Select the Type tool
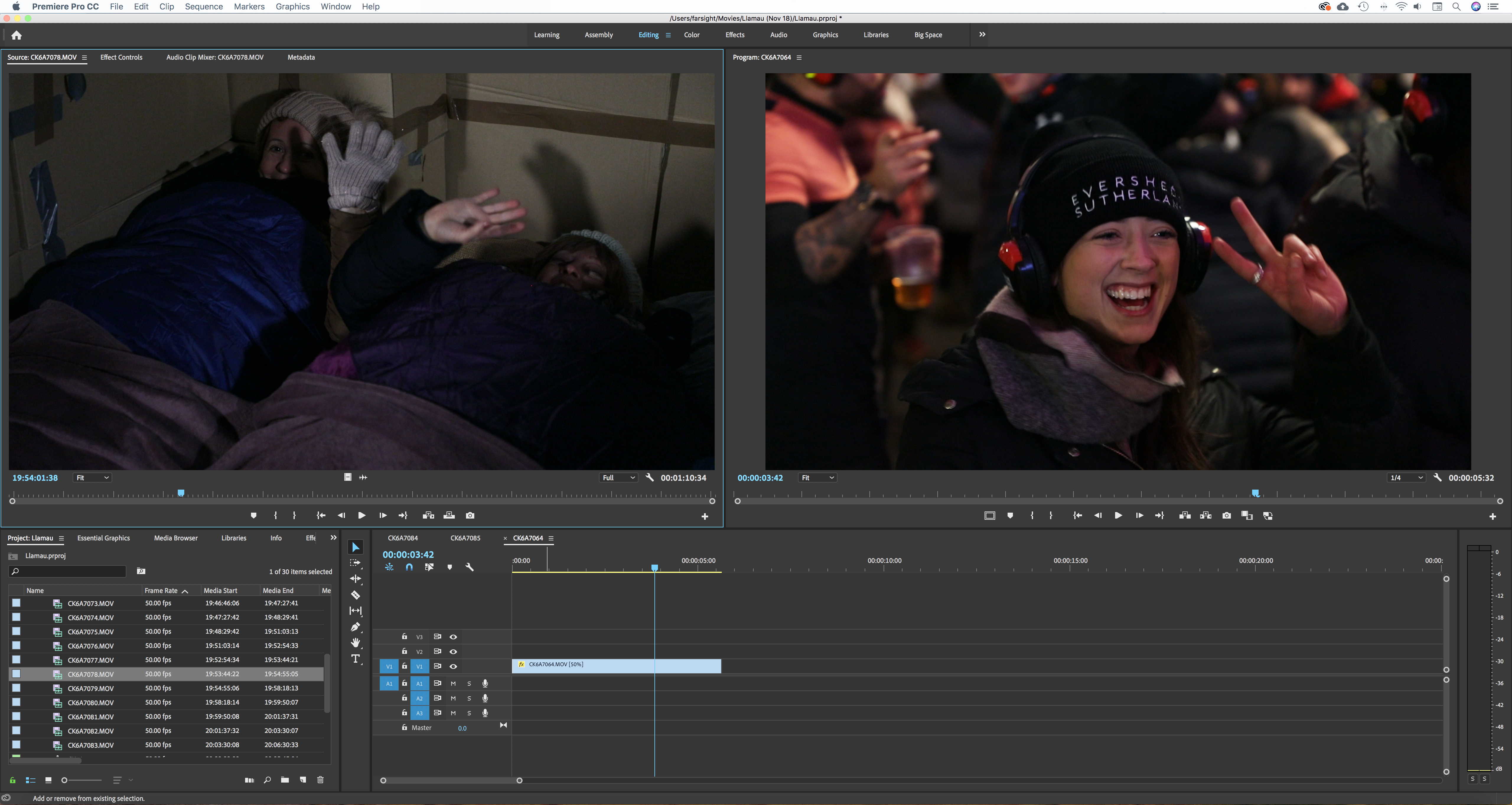Screen dimensions: 1512x805 (x=356, y=659)
